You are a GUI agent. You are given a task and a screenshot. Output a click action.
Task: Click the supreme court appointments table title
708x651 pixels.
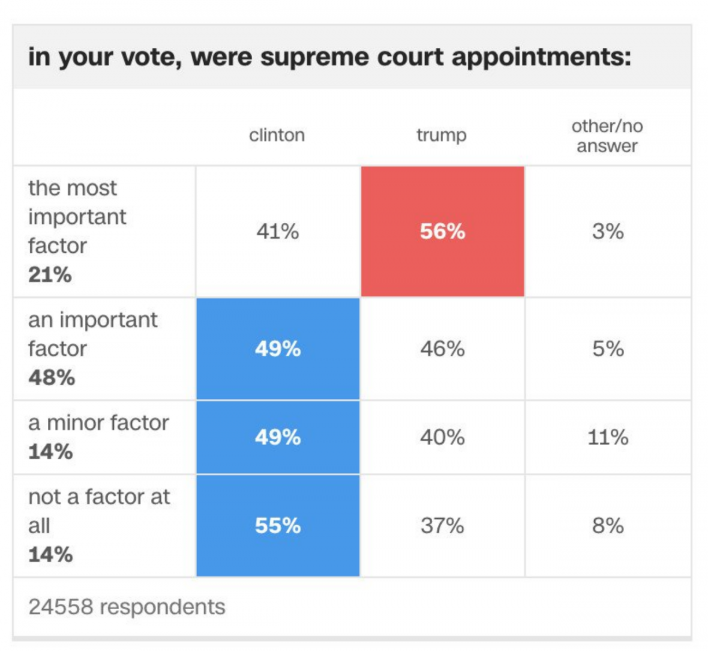click(330, 56)
